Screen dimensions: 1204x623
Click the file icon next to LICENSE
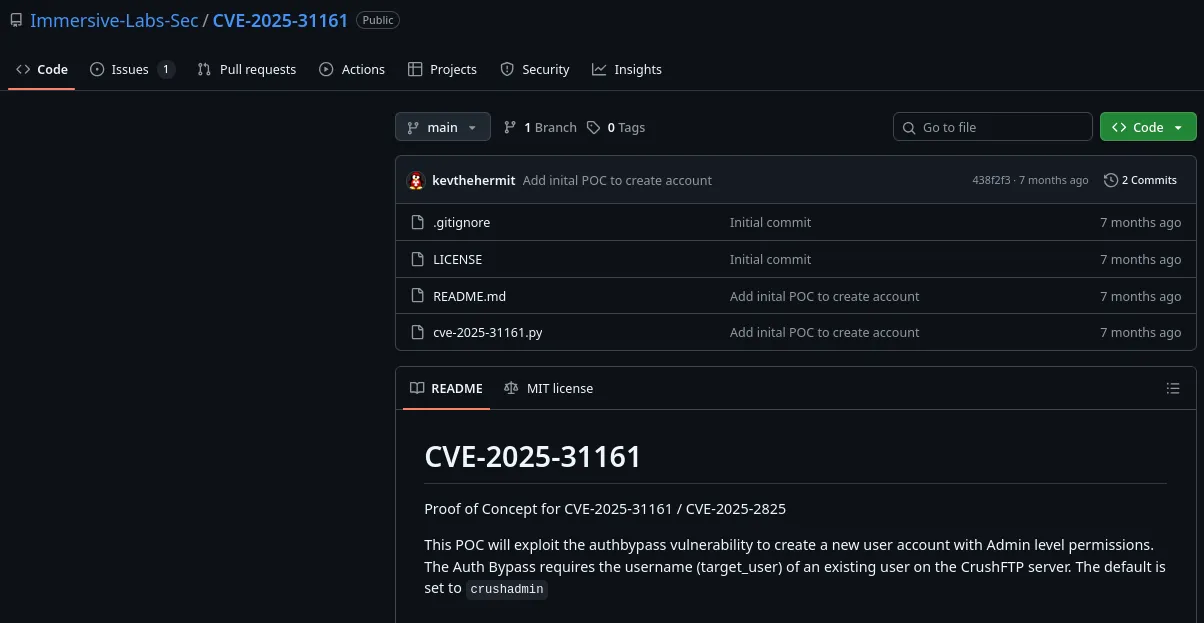coord(418,260)
